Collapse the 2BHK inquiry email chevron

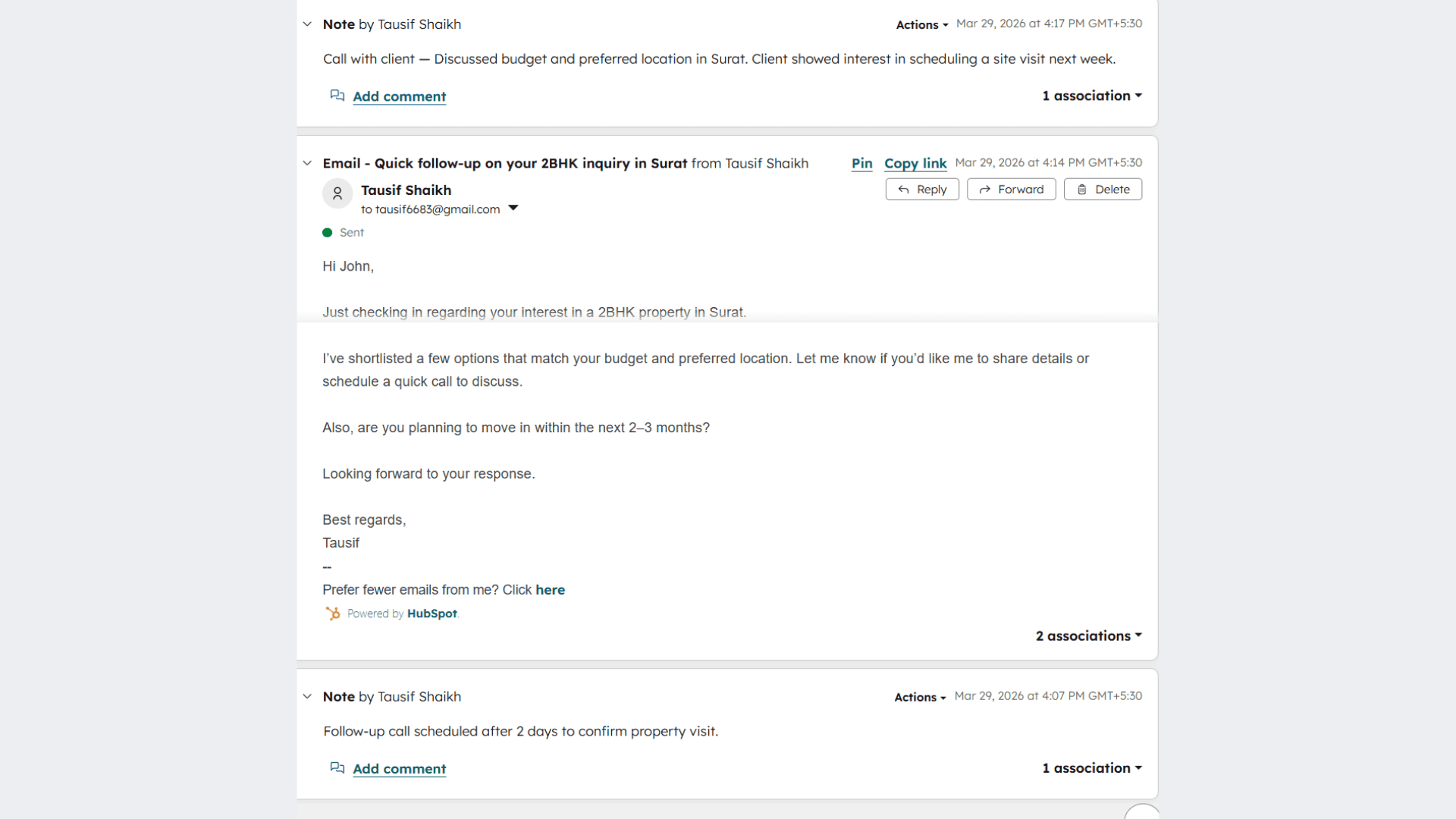click(x=307, y=163)
